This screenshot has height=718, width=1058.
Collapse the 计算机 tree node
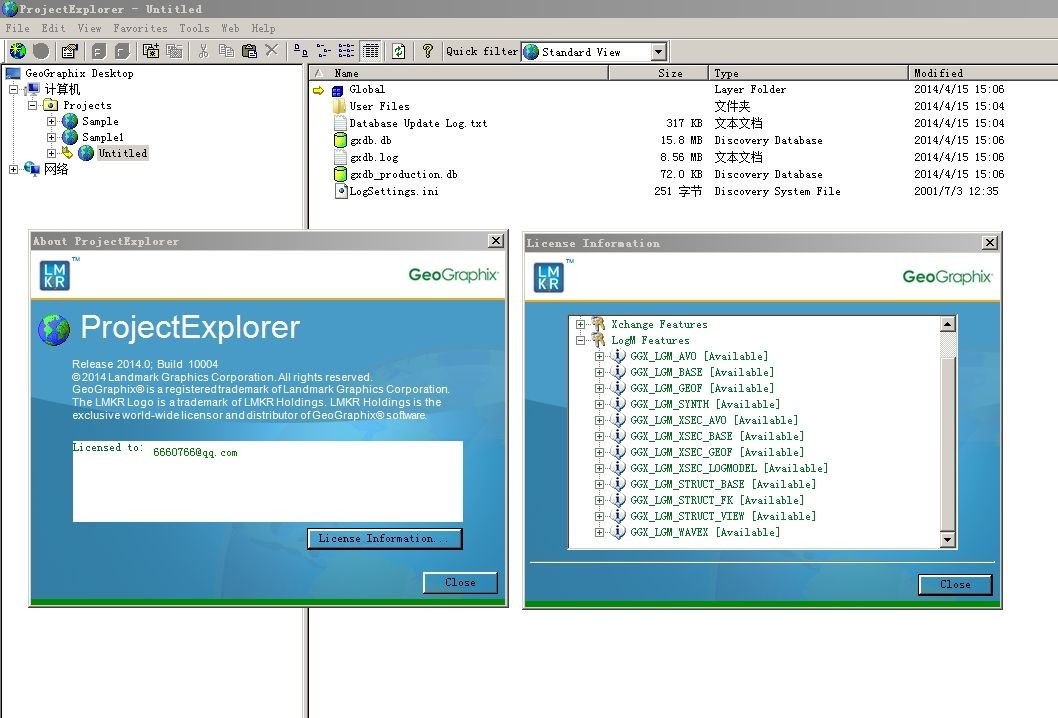13,89
